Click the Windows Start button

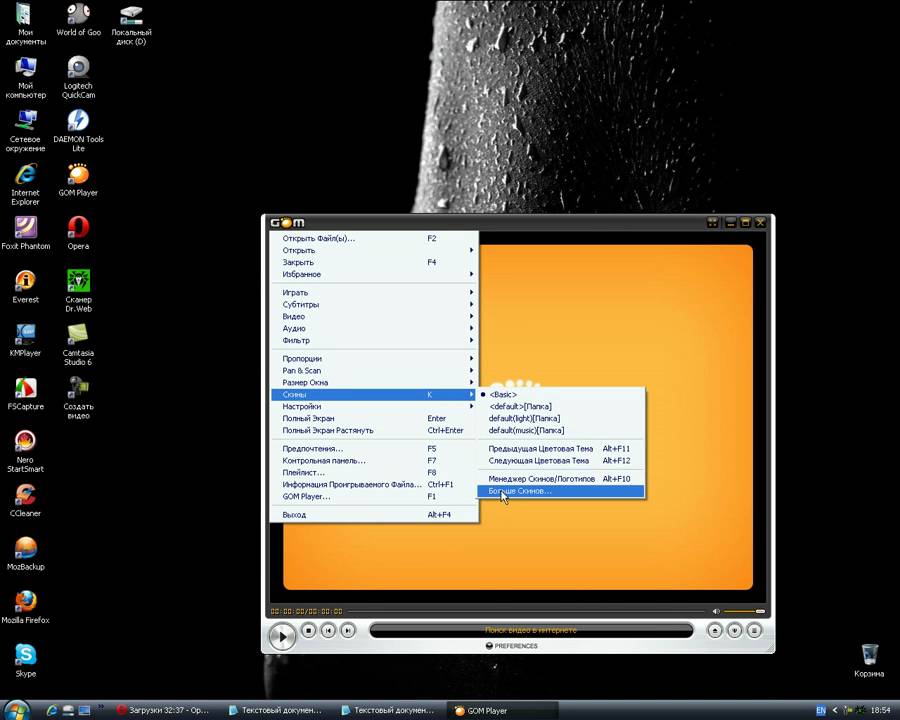pyautogui.click(x=15, y=710)
